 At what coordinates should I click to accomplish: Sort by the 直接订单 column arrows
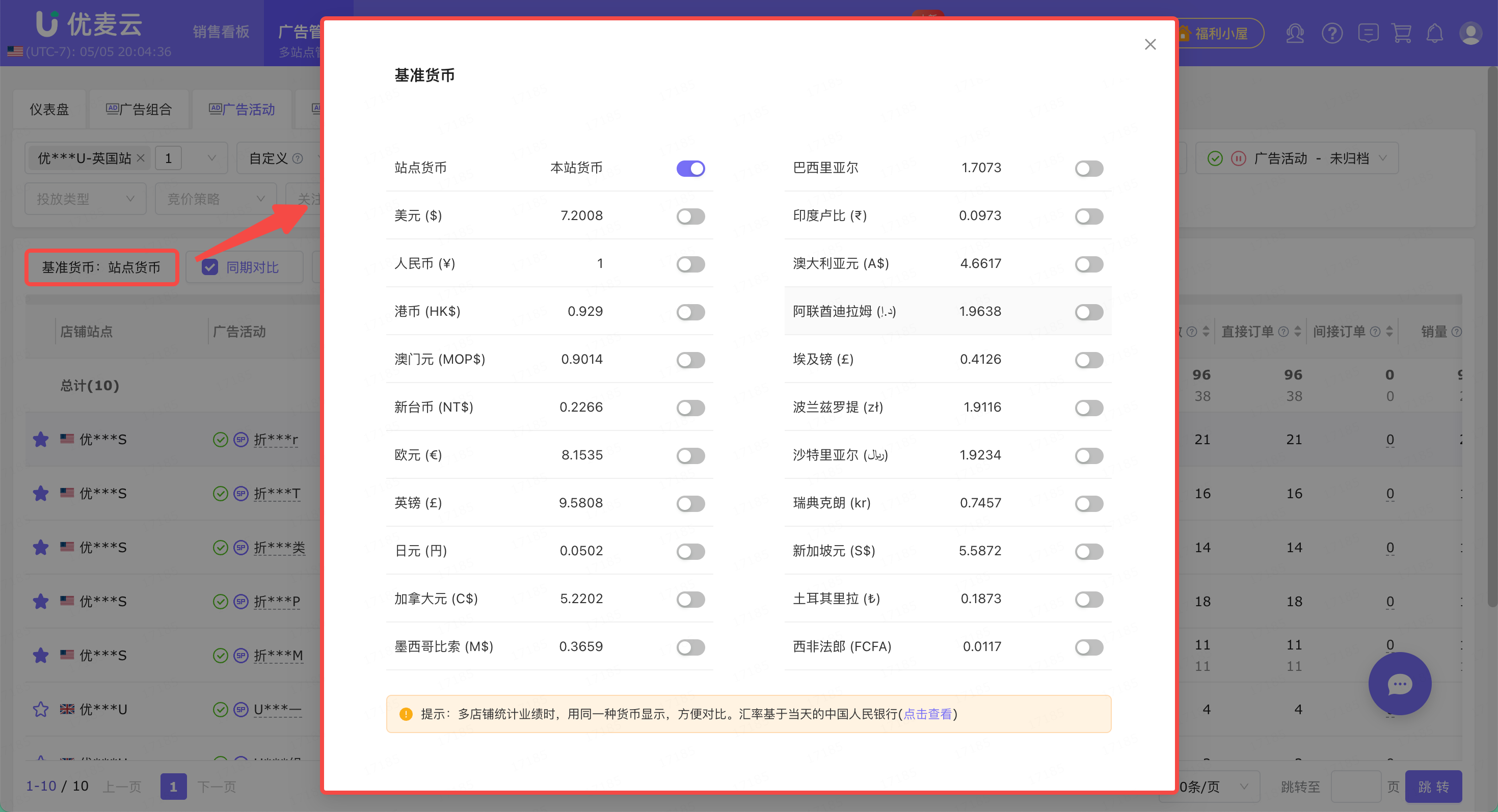point(1297,331)
